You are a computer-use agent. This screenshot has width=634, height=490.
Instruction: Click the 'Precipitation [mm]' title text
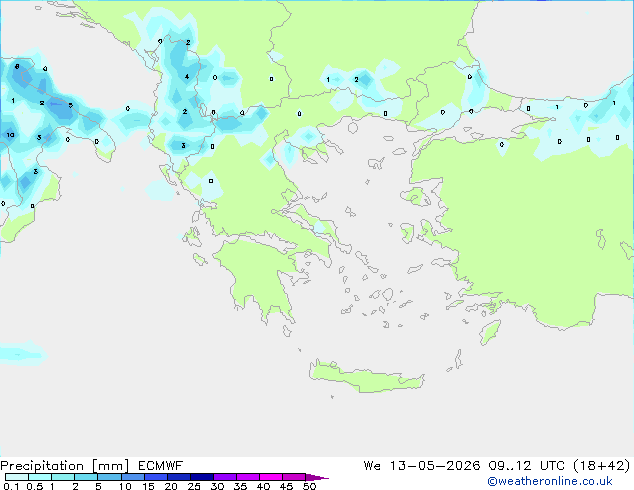(65, 466)
